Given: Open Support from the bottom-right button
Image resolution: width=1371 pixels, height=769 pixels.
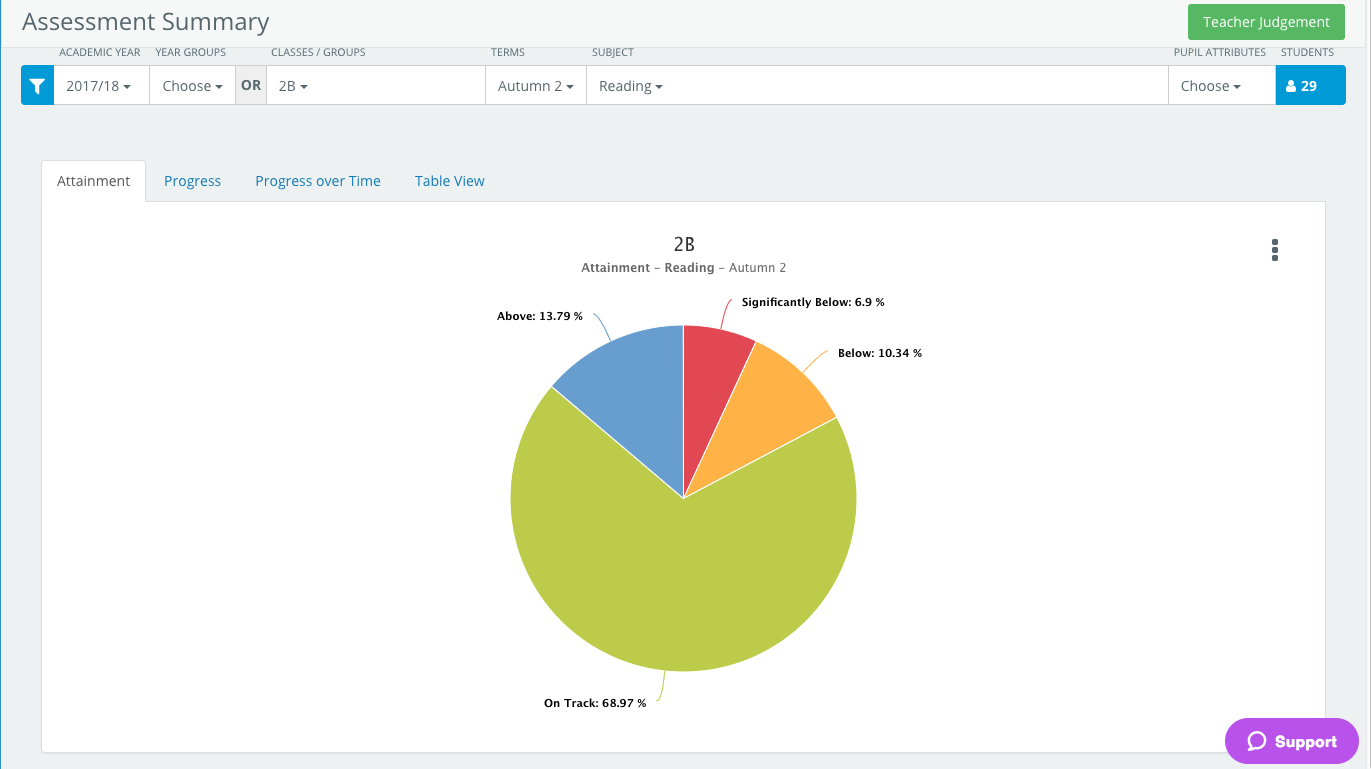Looking at the screenshot, I should [1291, 741].
